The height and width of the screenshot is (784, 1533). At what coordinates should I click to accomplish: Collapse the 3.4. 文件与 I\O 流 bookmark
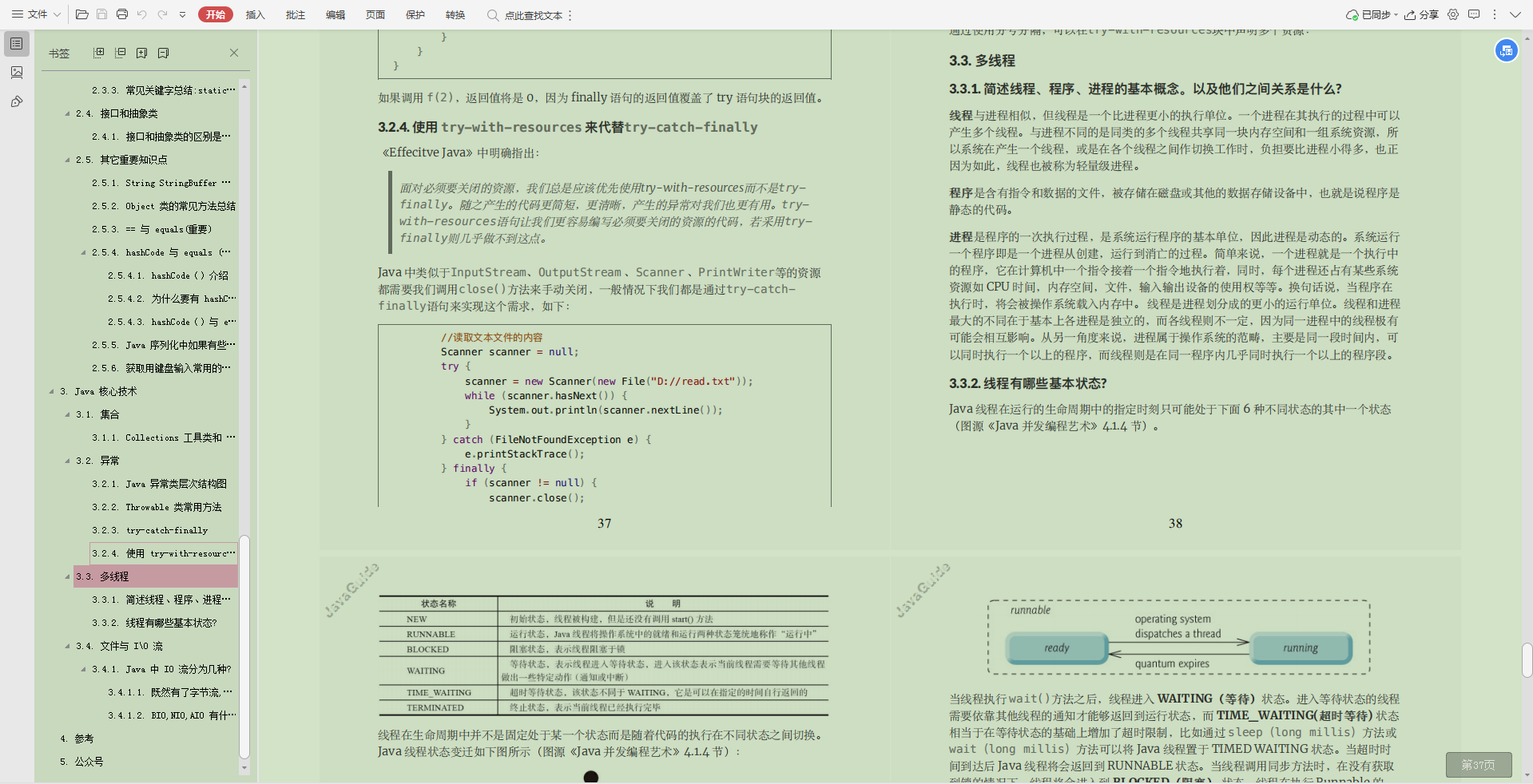pyautogui.click(x=68, y=646)
